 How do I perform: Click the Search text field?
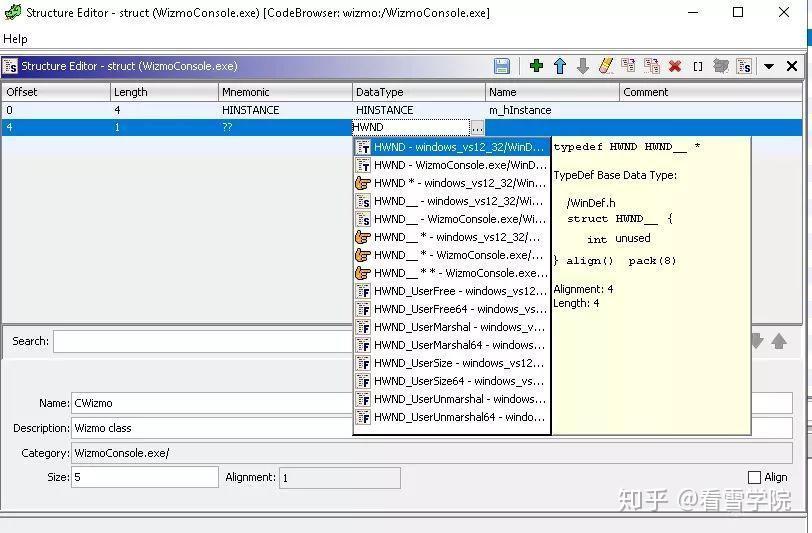203,341
